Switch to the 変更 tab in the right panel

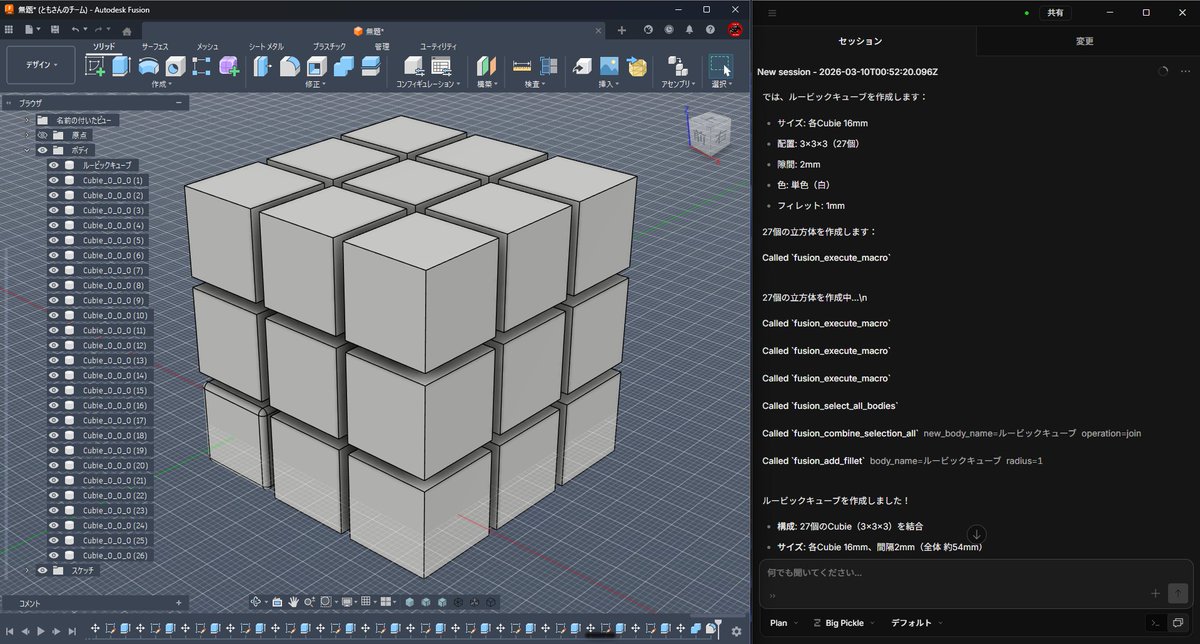click(x=1085, y=41)
